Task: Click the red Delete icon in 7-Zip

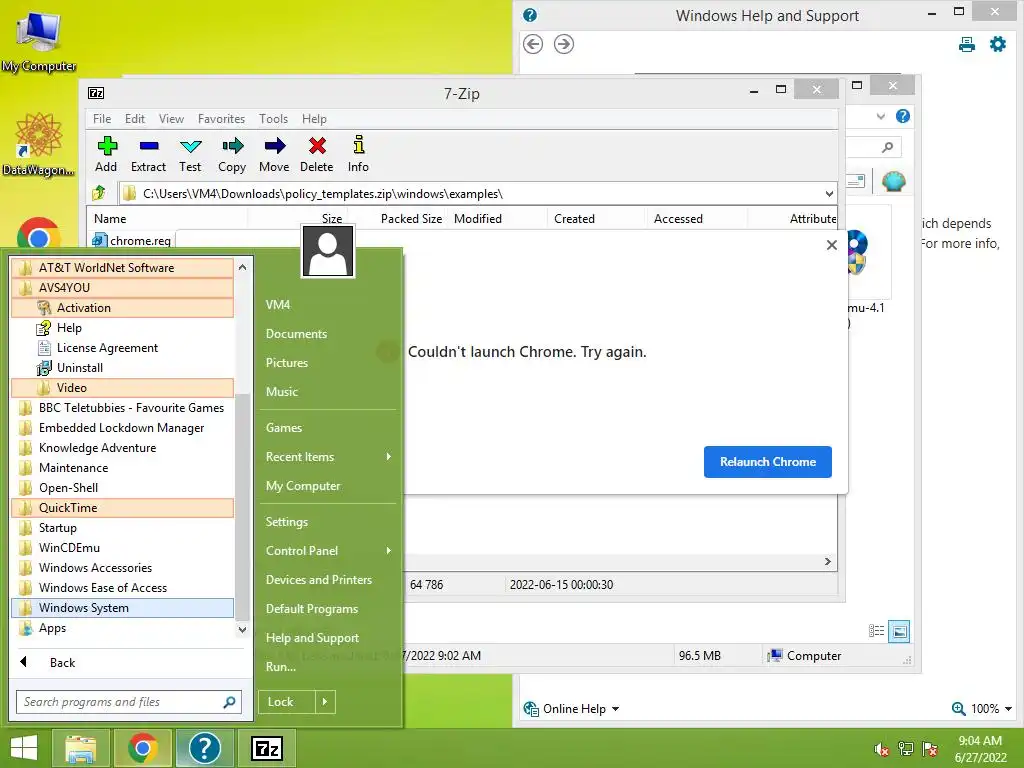Action: [317, 154]
